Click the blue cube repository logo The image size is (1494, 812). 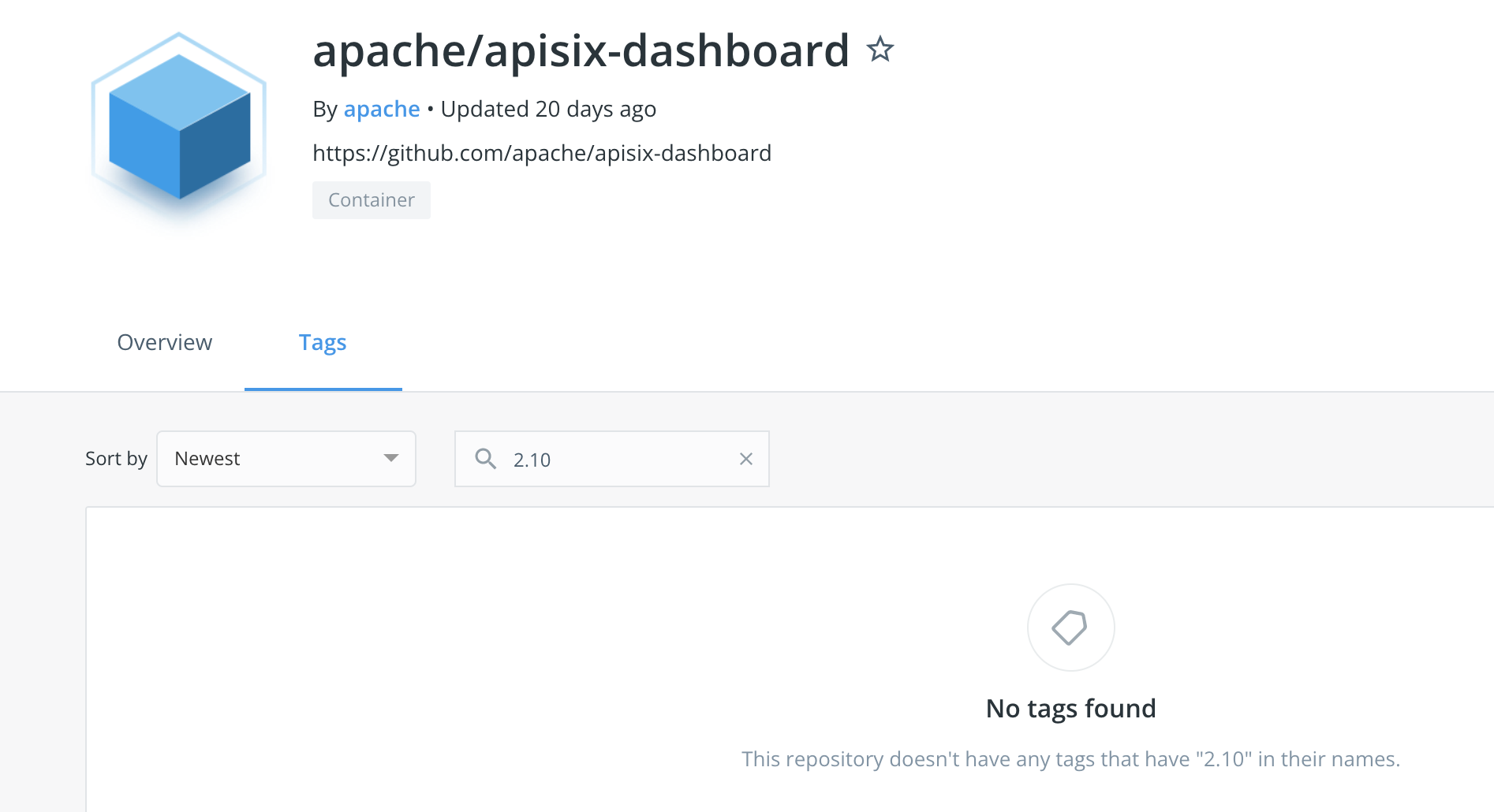(x=179, y=126)
